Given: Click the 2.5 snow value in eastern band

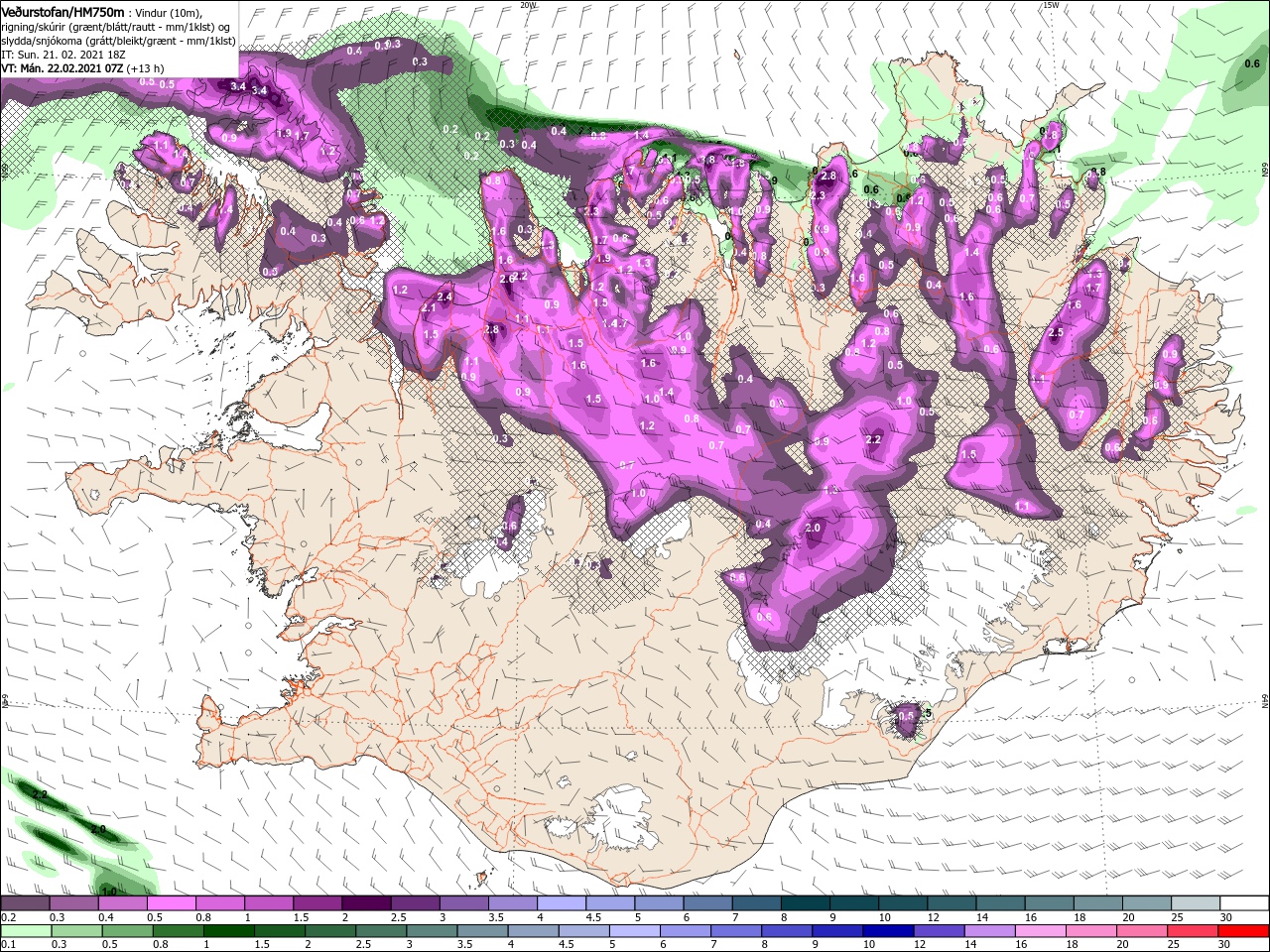Looking at the screenshot, I should coord(1056,333).
